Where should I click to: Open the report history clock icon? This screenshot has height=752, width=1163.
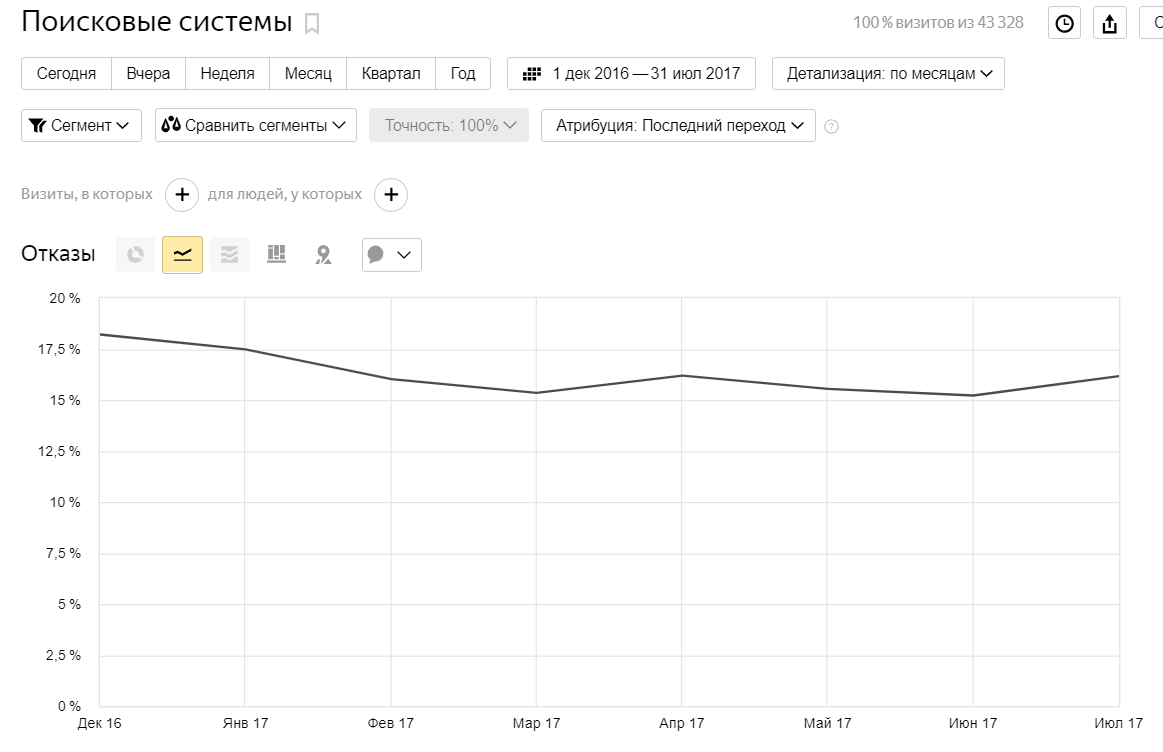point(1064,24)
